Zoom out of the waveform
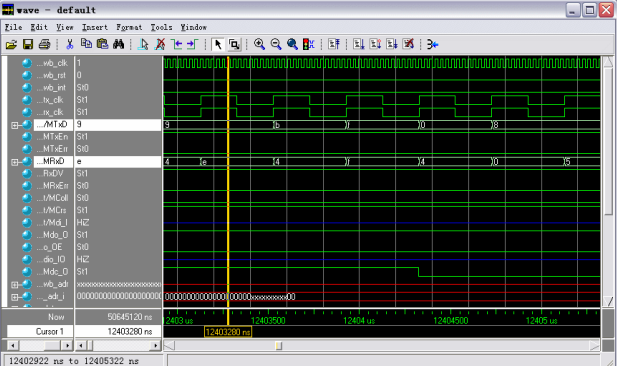Viewport: 617px width, 366px height. pos(276,44)
